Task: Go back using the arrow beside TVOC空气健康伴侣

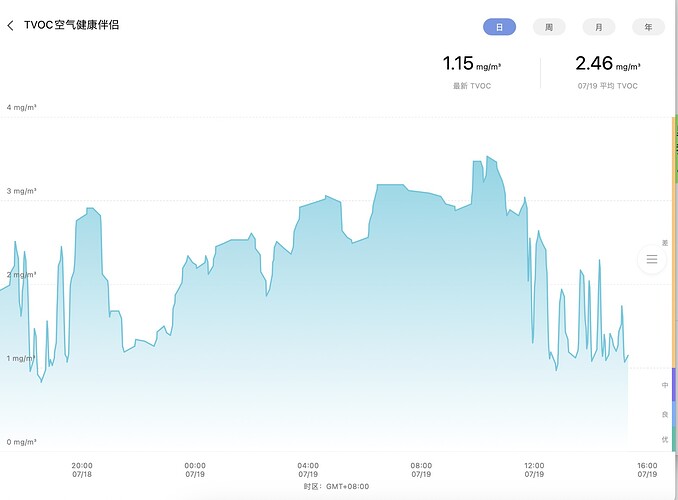Action: (10, 26)
